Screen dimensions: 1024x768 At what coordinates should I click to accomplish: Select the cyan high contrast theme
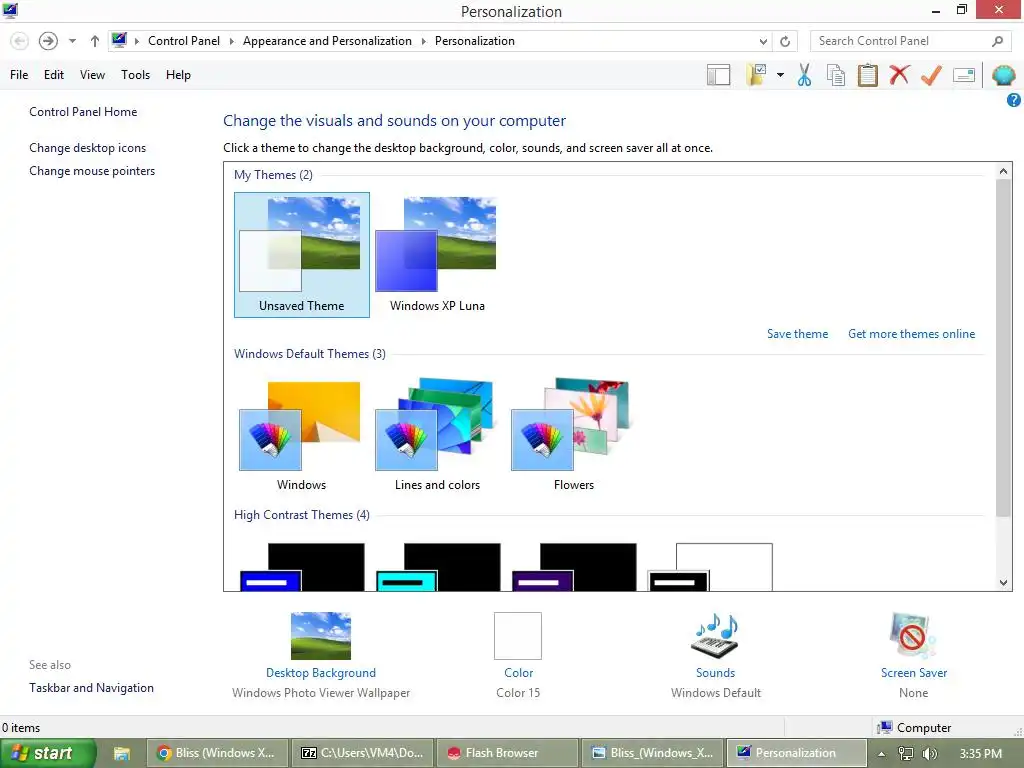[438, 567]
